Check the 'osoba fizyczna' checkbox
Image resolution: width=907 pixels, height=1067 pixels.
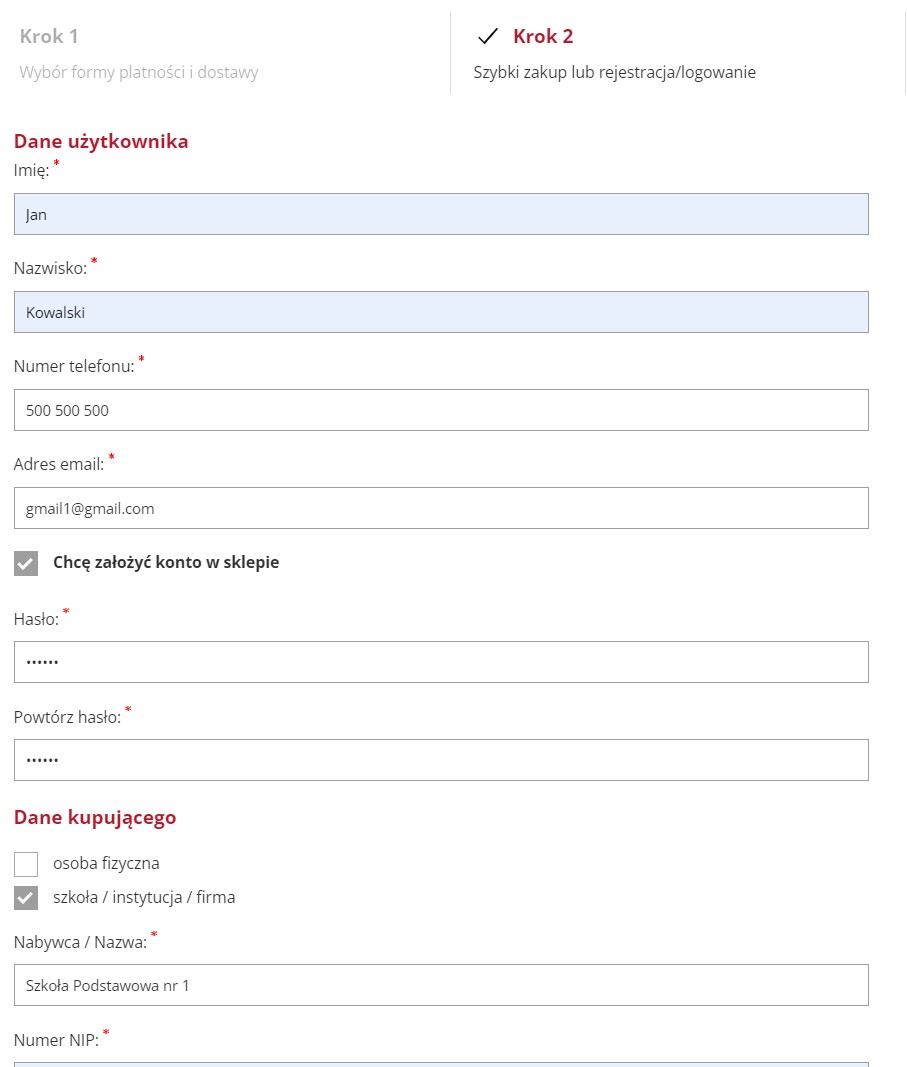(26, 864)
